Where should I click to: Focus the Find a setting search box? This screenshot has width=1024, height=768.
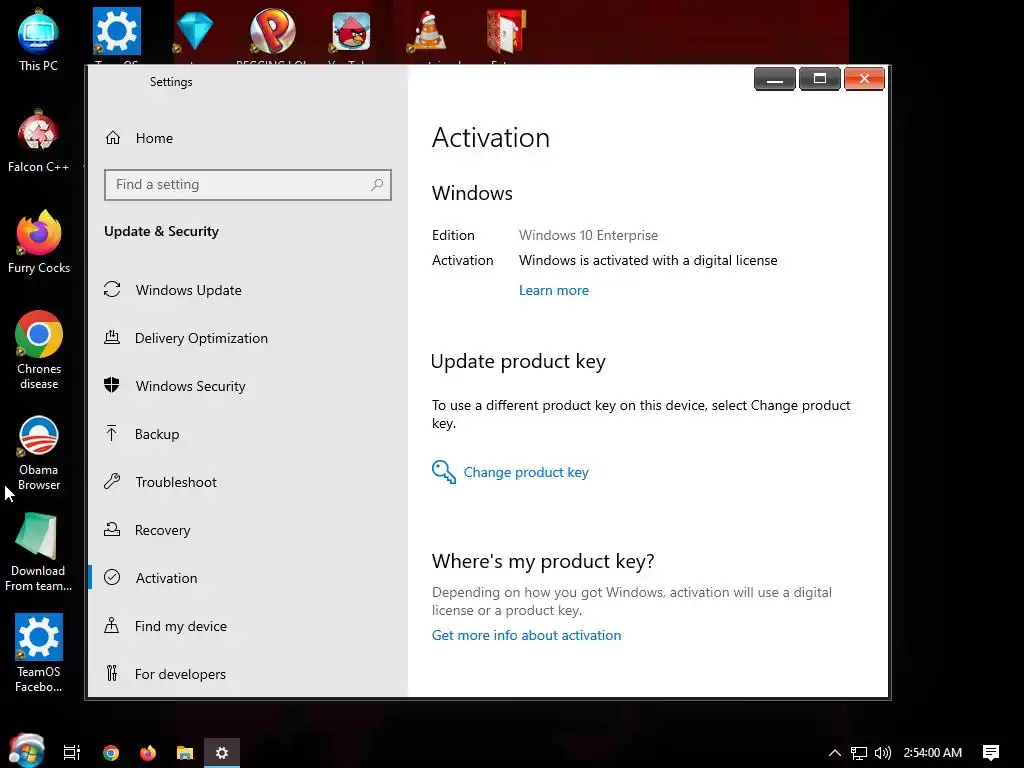(248, 185)
